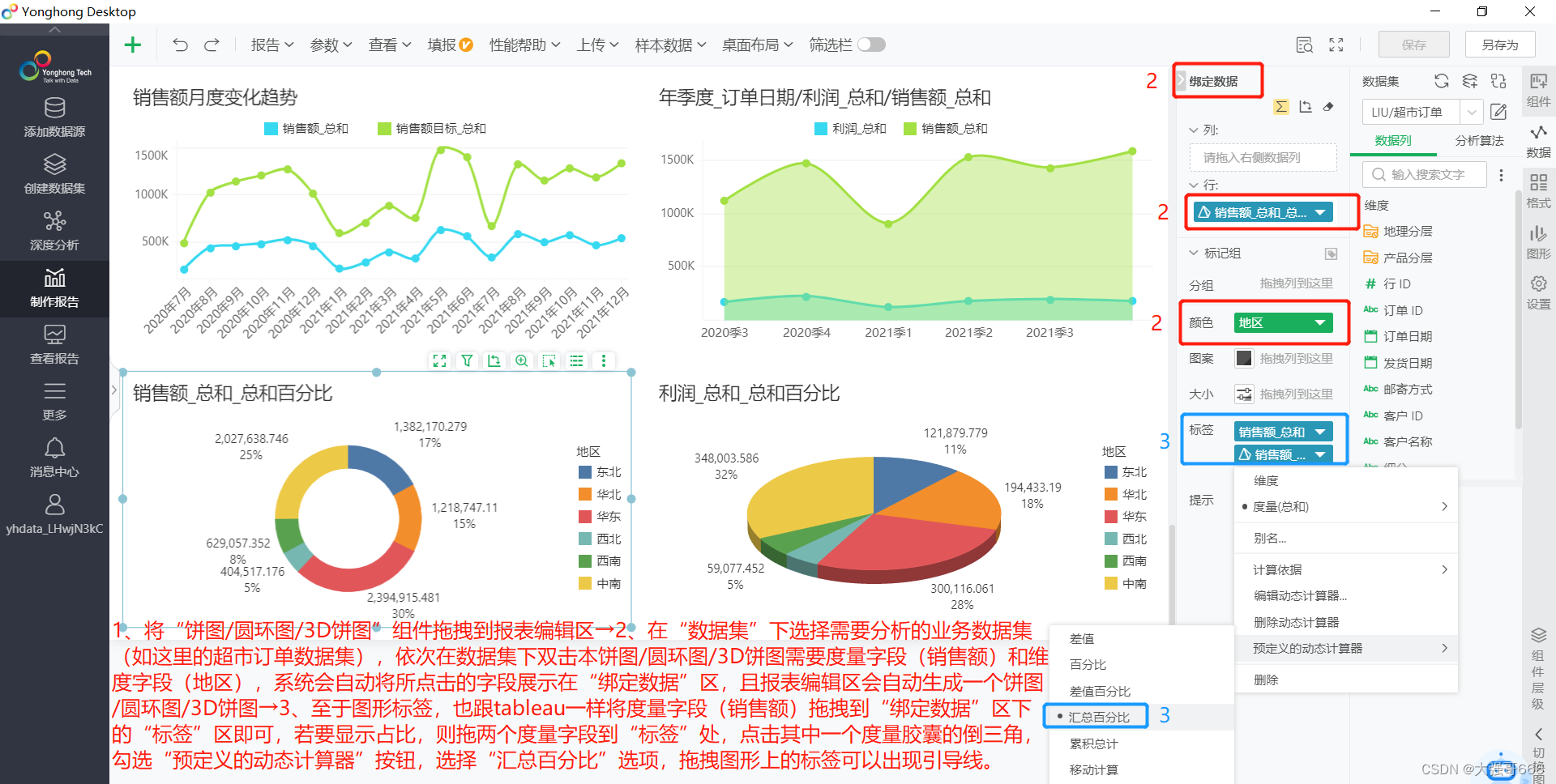Open the 大小 size slider control
Image resolution: width=1556 pixels, height=784 pixels.
(x=1244, y=394)
